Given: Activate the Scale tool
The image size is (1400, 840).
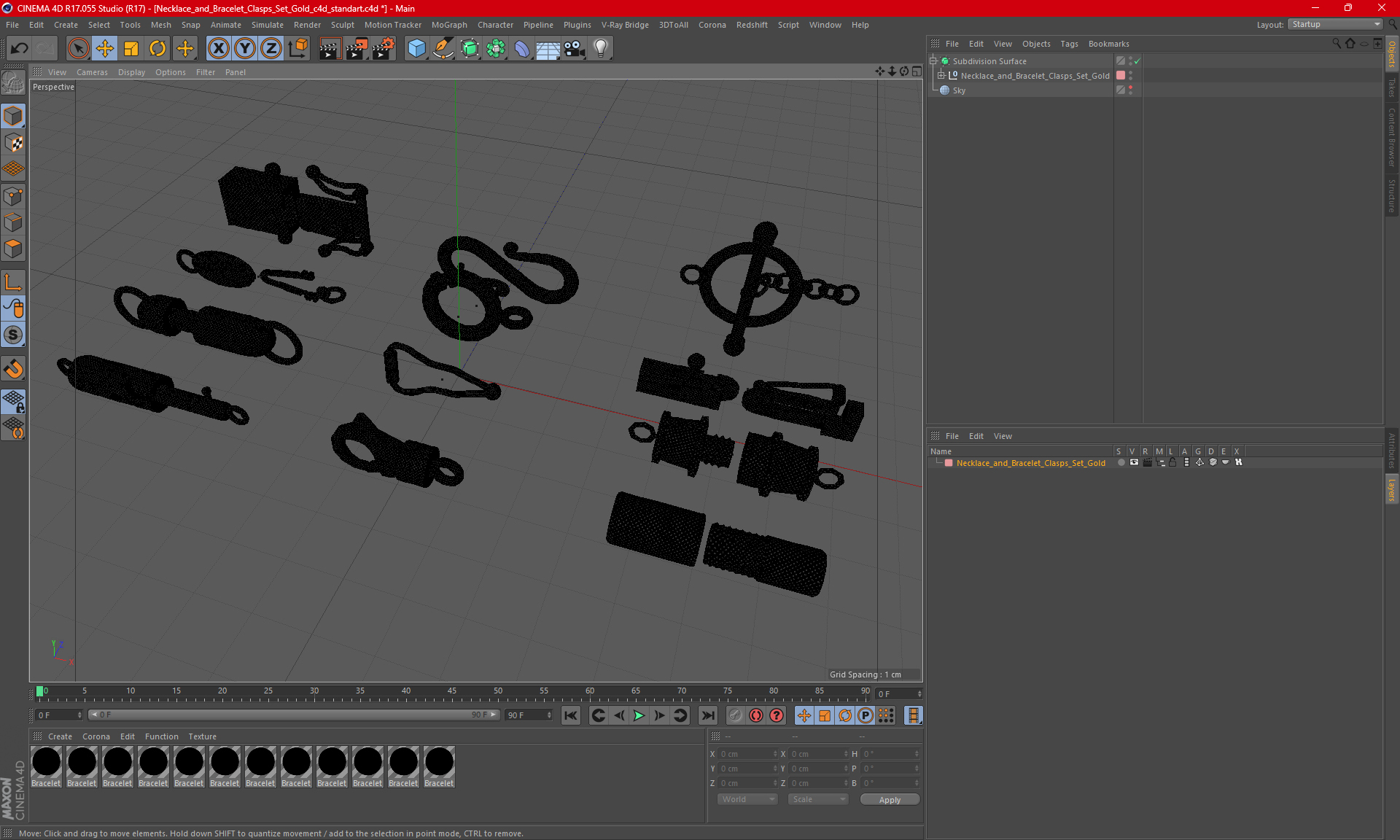Looking at the screenshot, I should pos(131,49).
